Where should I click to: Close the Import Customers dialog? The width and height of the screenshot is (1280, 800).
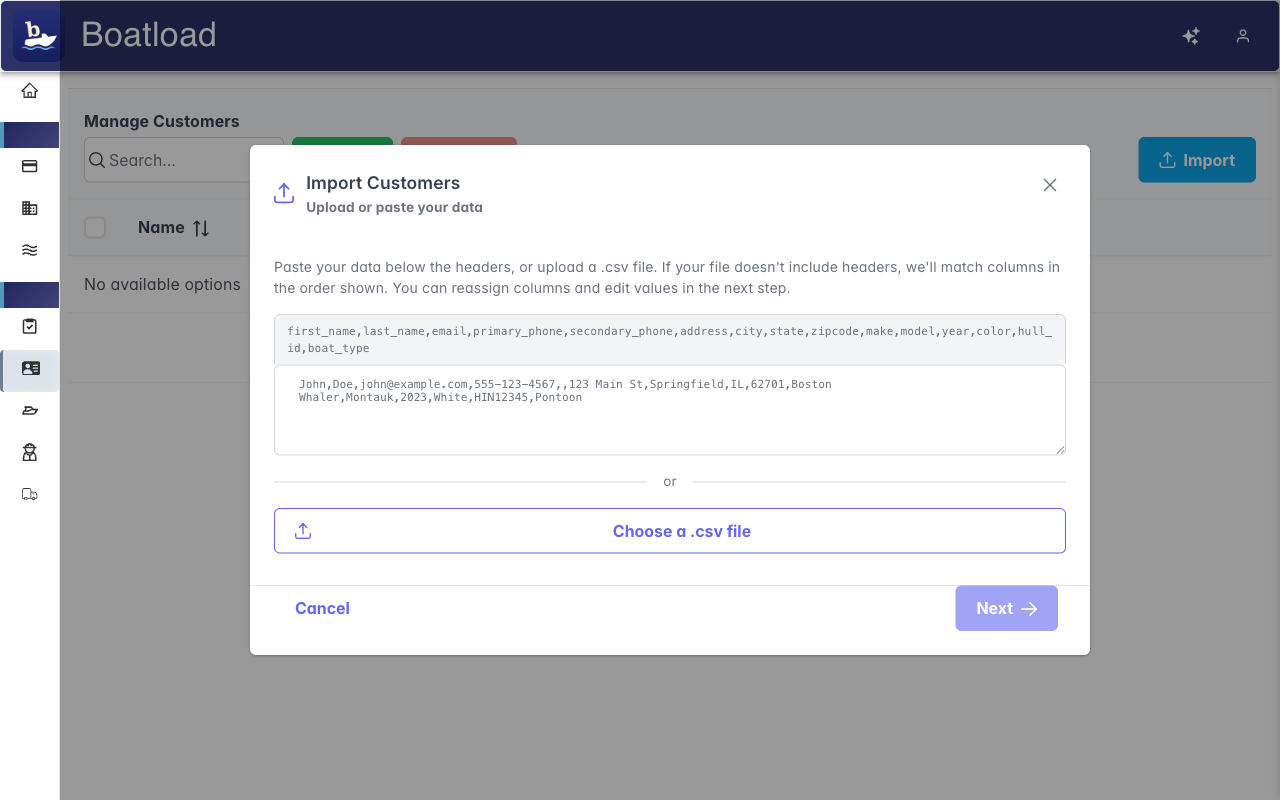click(1050, 185)
